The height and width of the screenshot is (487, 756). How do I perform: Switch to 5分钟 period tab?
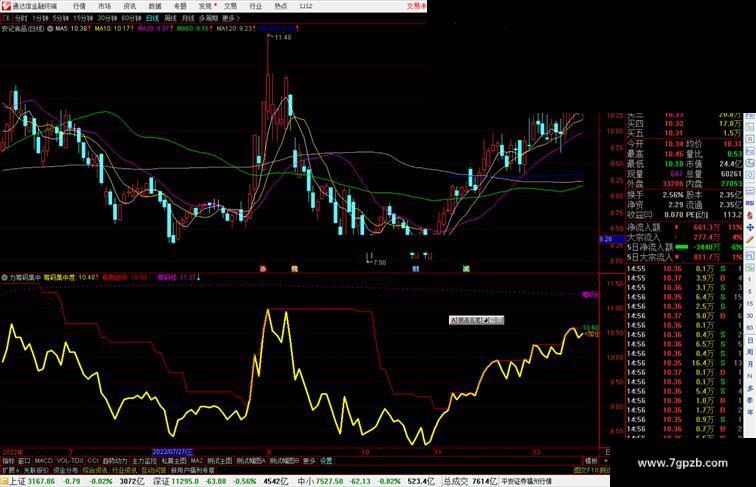coord(61,18)
